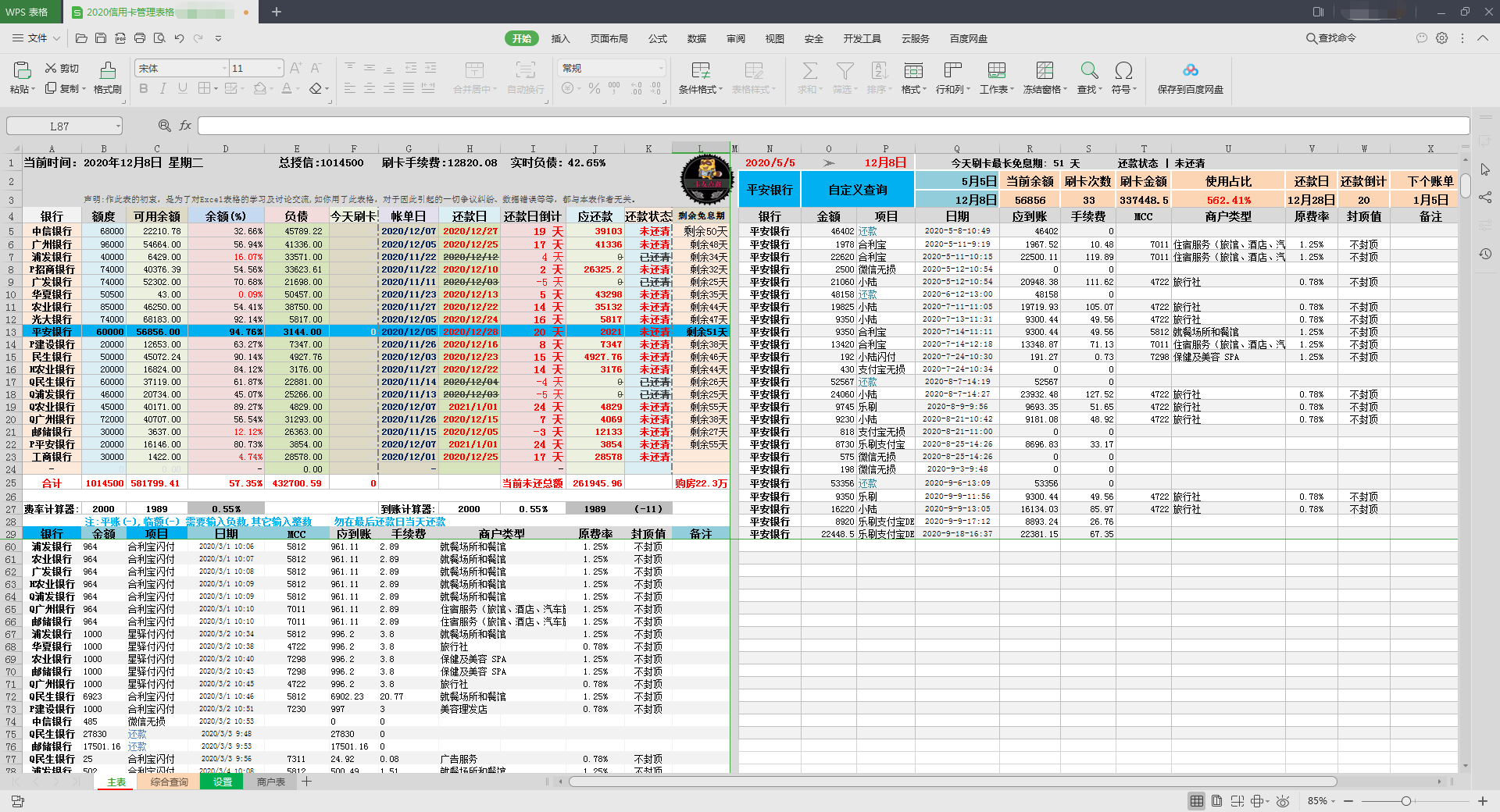Open Print Preview icon
1500x812 pixels.
[x=159, y=37]
